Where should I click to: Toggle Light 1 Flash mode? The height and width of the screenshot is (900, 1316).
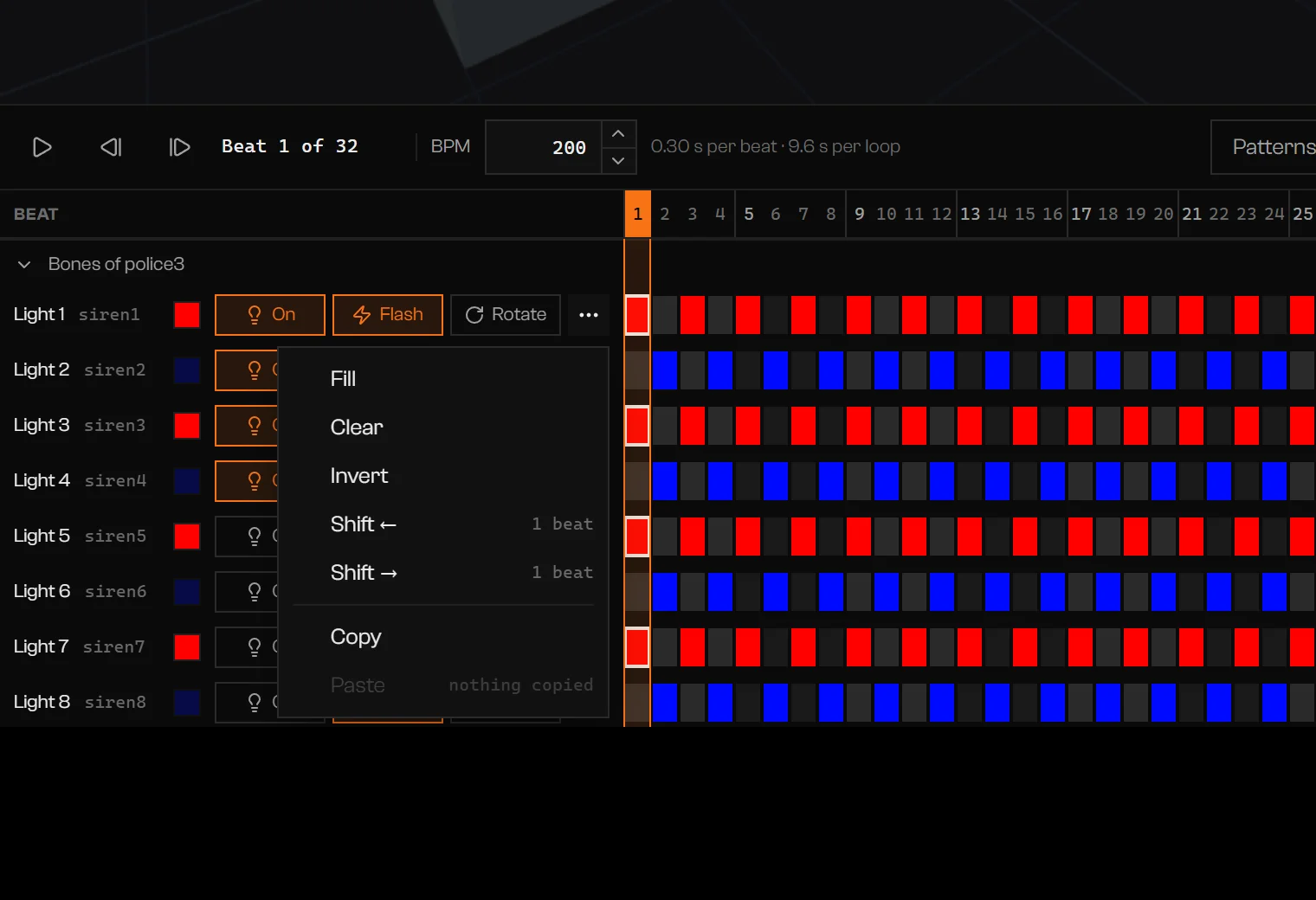coord(388,315)
